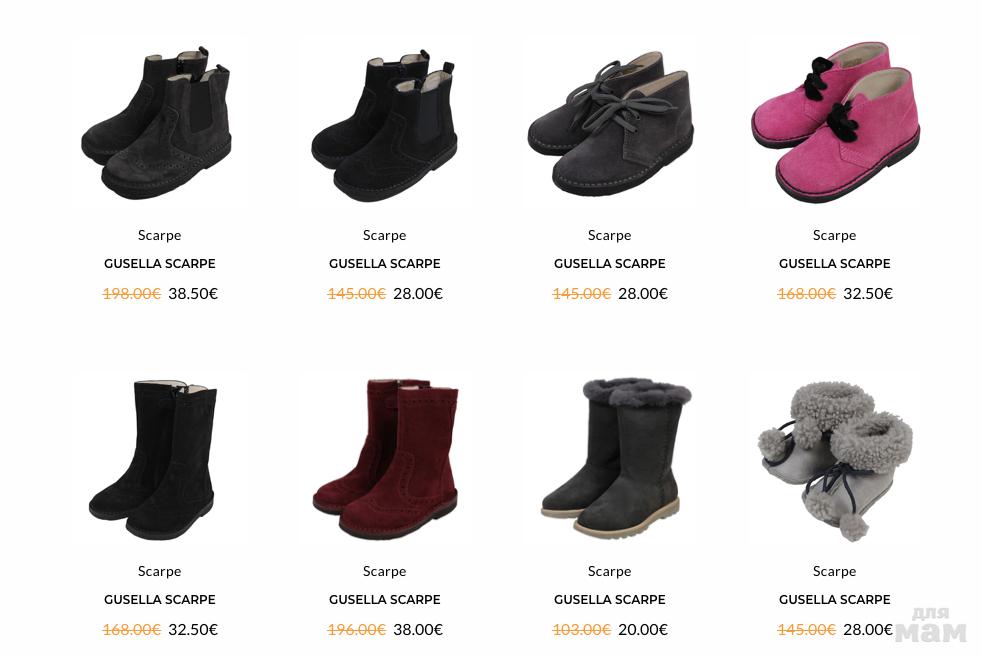
Task: View the fur-trimmed dark grey boots image
Action: pos(609,458)
